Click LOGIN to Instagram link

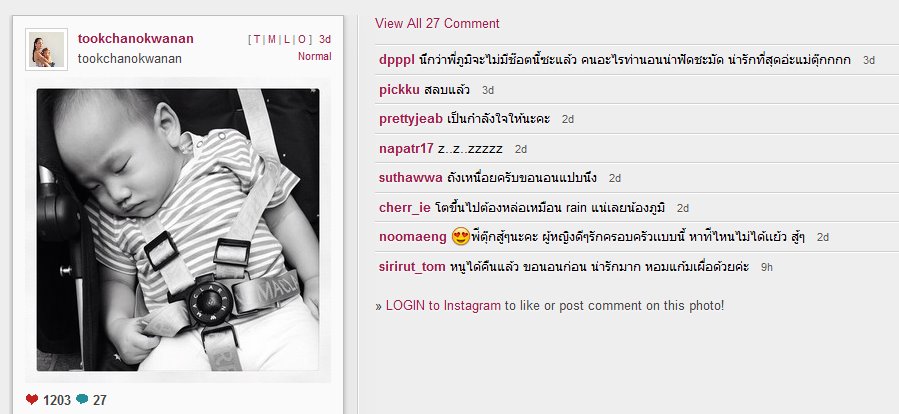[x=443, y=306]
